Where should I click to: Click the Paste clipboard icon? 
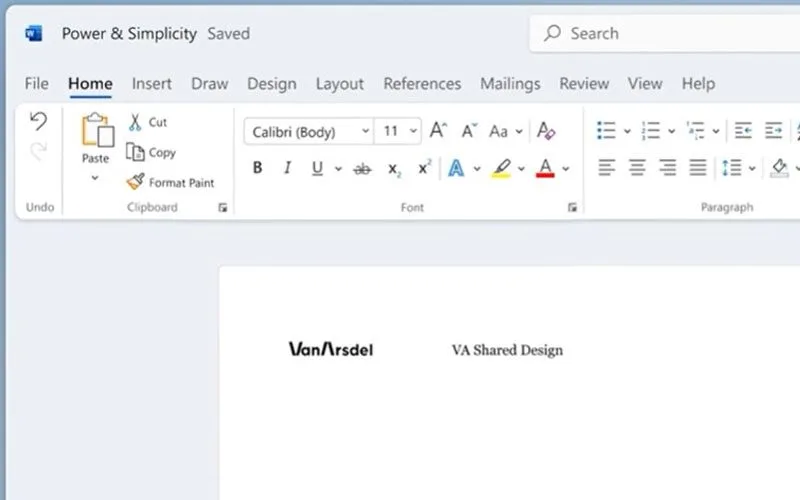pyautogui.click(x=97, y=130)
